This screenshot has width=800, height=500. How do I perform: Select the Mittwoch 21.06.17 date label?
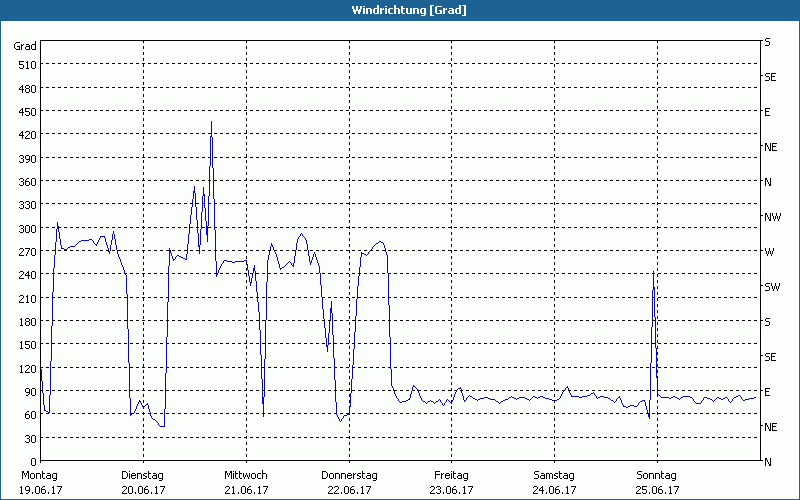click(245, 483)
